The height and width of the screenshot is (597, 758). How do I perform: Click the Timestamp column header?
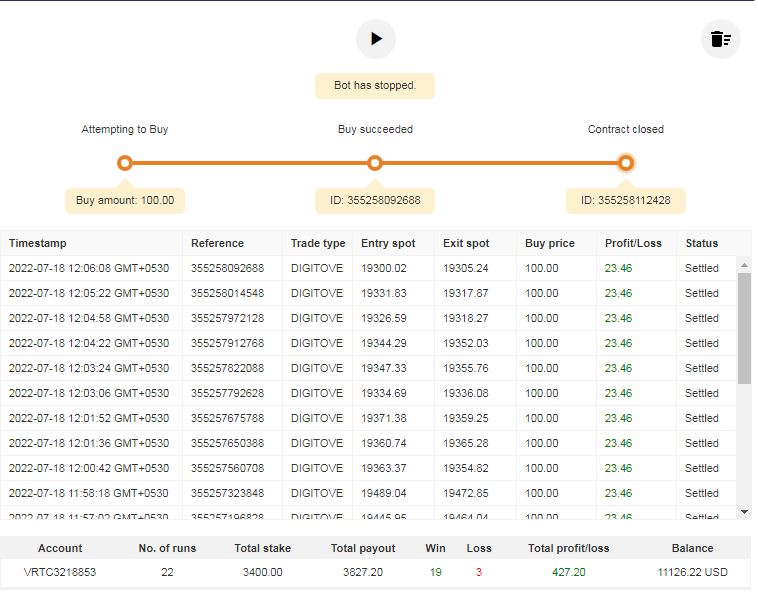[x=38, y=243]
